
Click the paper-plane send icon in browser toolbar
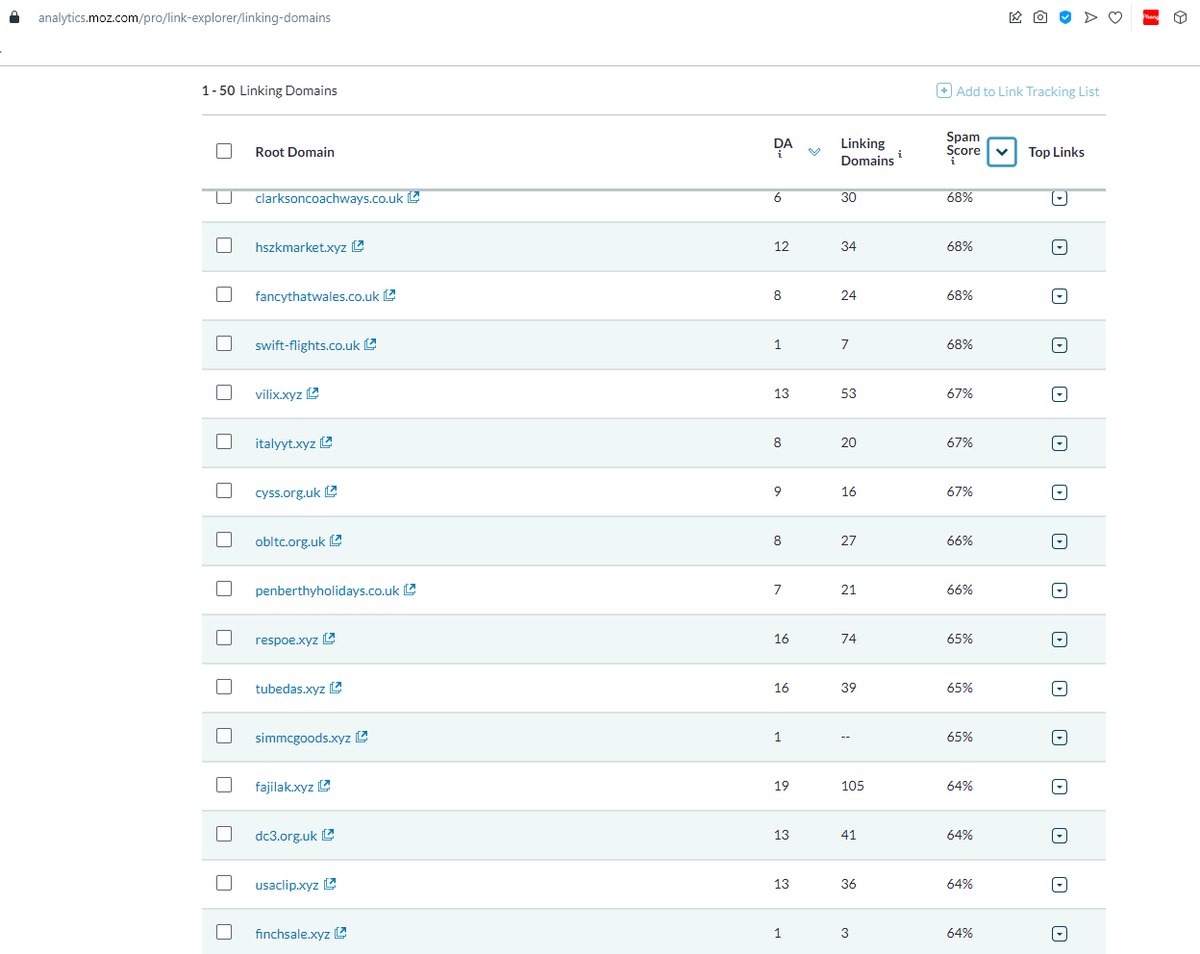point(1090,17)
